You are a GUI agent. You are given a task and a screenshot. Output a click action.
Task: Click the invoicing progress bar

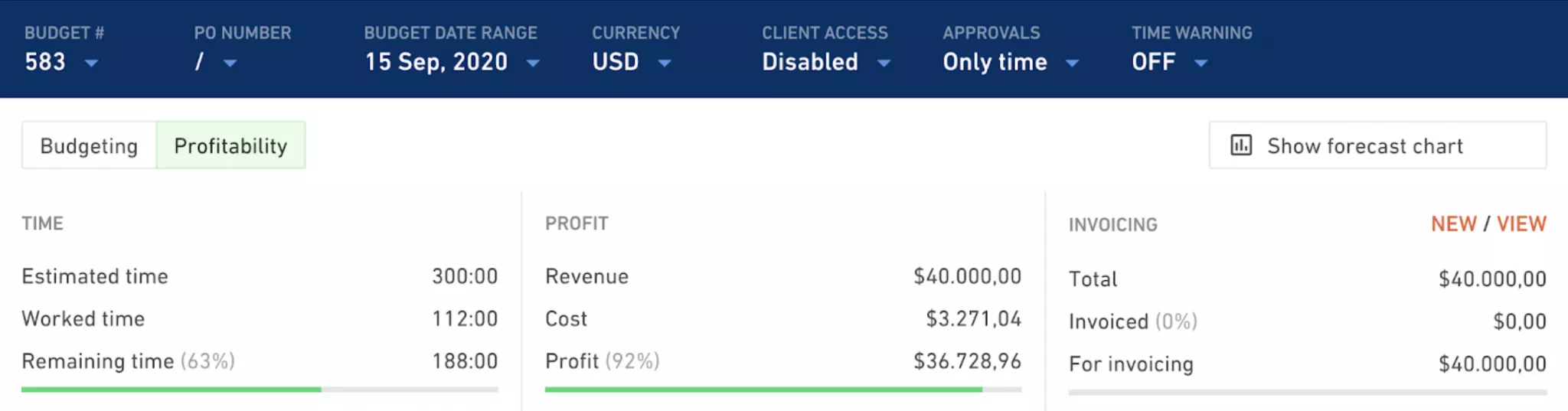click(1308, 392)
